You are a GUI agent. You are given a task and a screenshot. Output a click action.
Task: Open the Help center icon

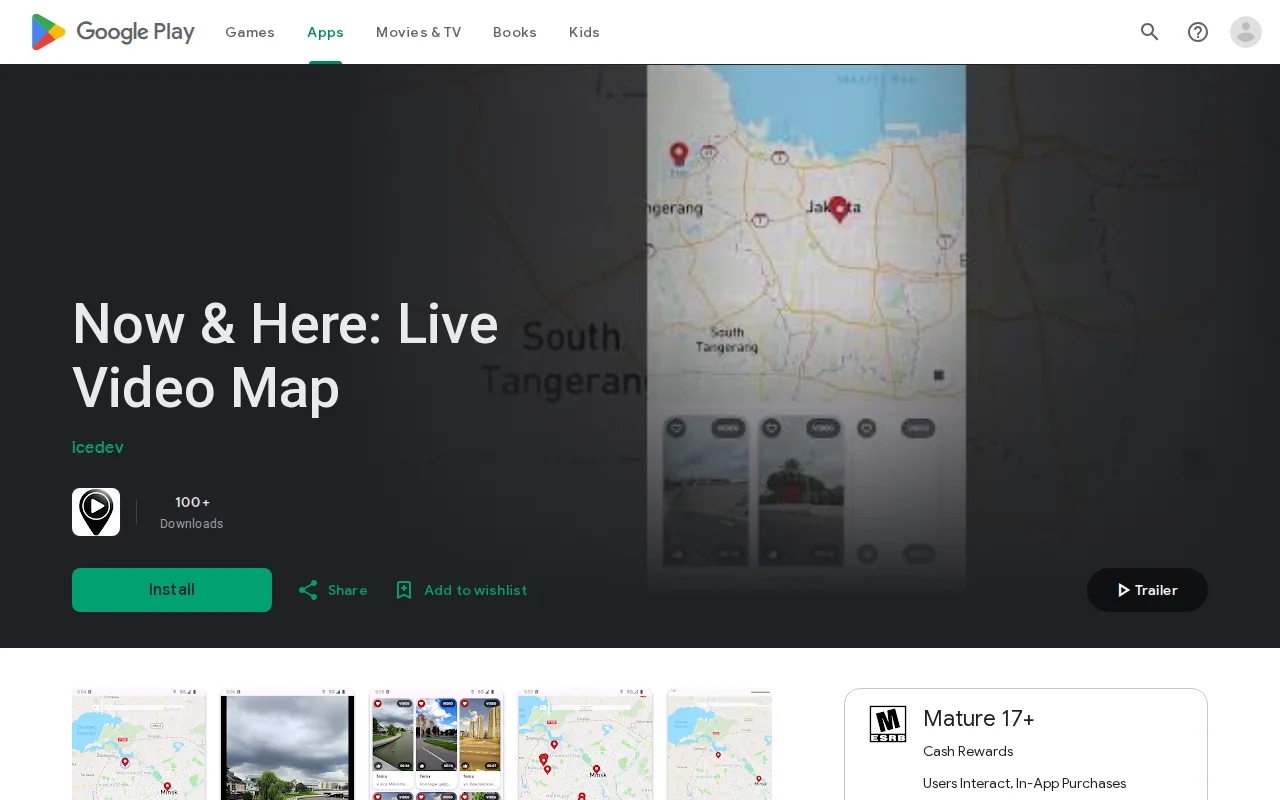[x=1198, y=32]
